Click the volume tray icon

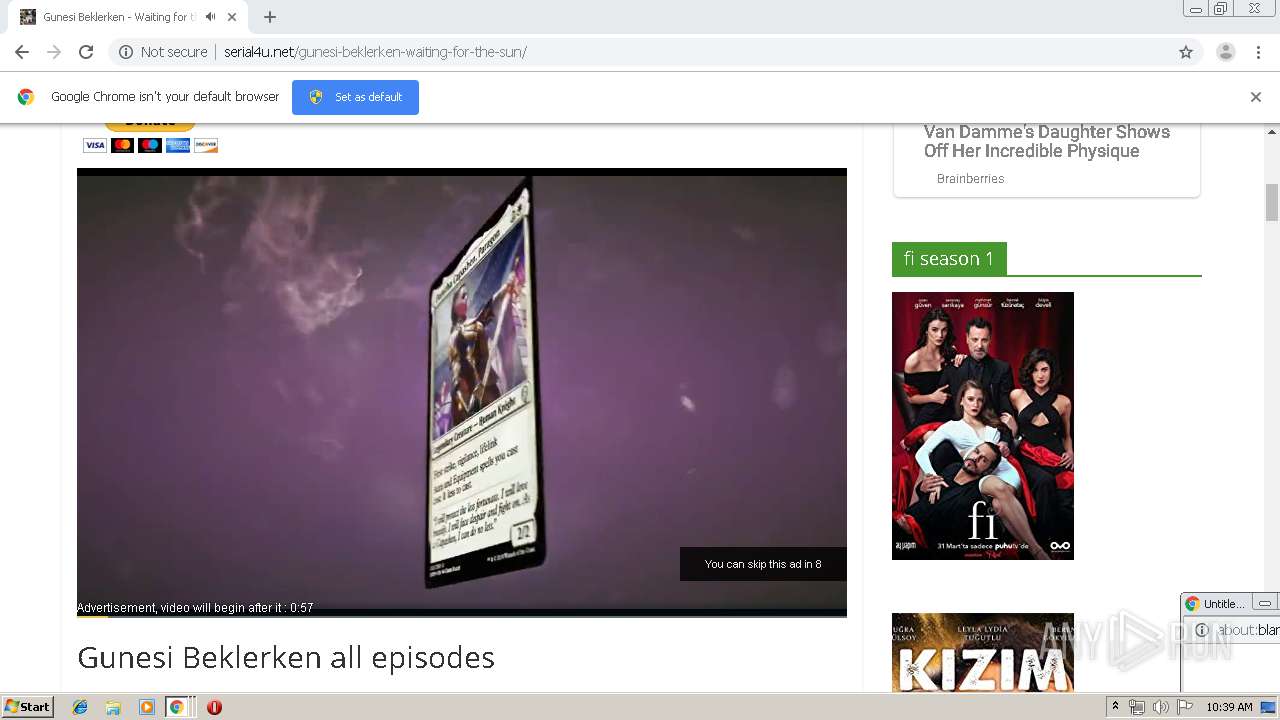point(1161,707)
